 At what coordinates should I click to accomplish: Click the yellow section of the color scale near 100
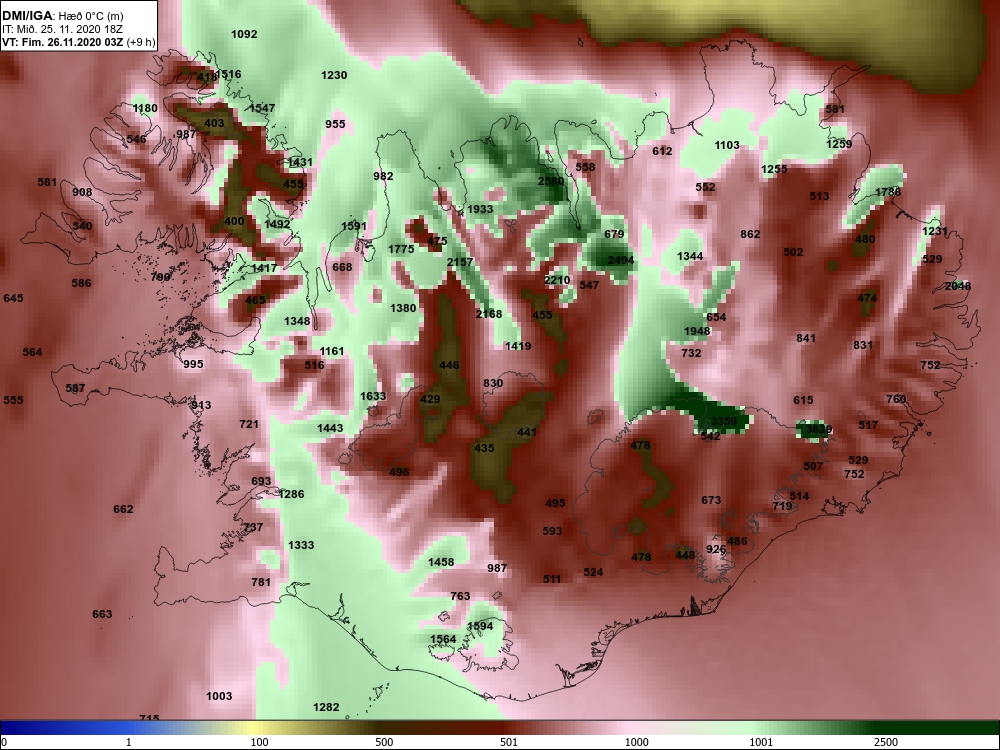(255, 728)
